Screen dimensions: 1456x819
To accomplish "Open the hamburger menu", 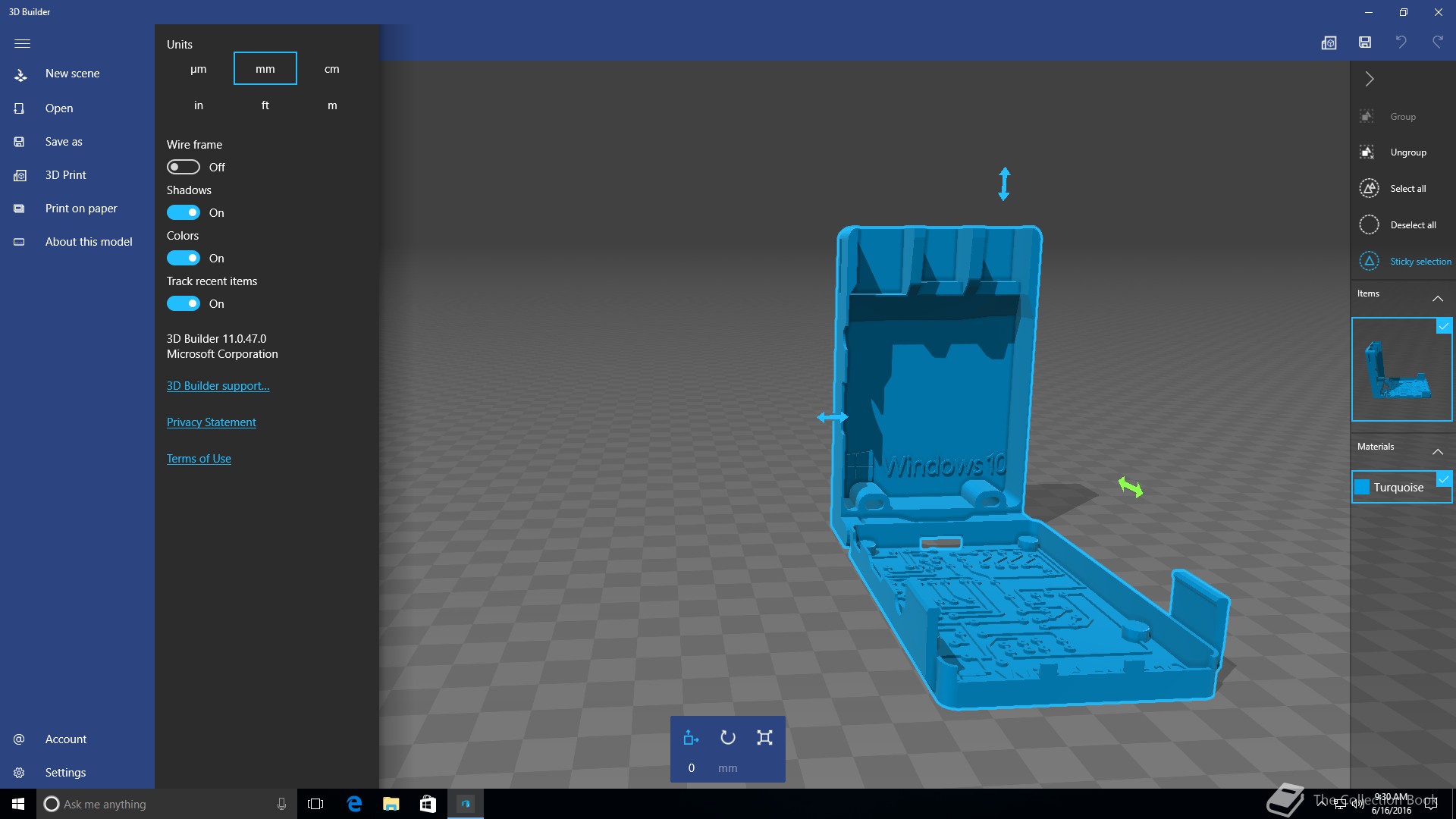I will coord(22,44).
